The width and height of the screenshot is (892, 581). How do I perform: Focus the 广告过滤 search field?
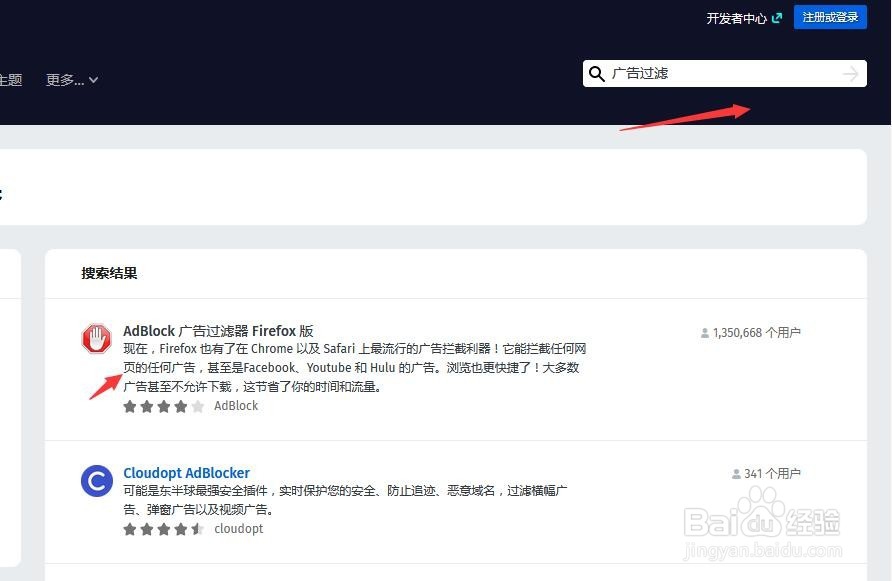tap(724, 73)
